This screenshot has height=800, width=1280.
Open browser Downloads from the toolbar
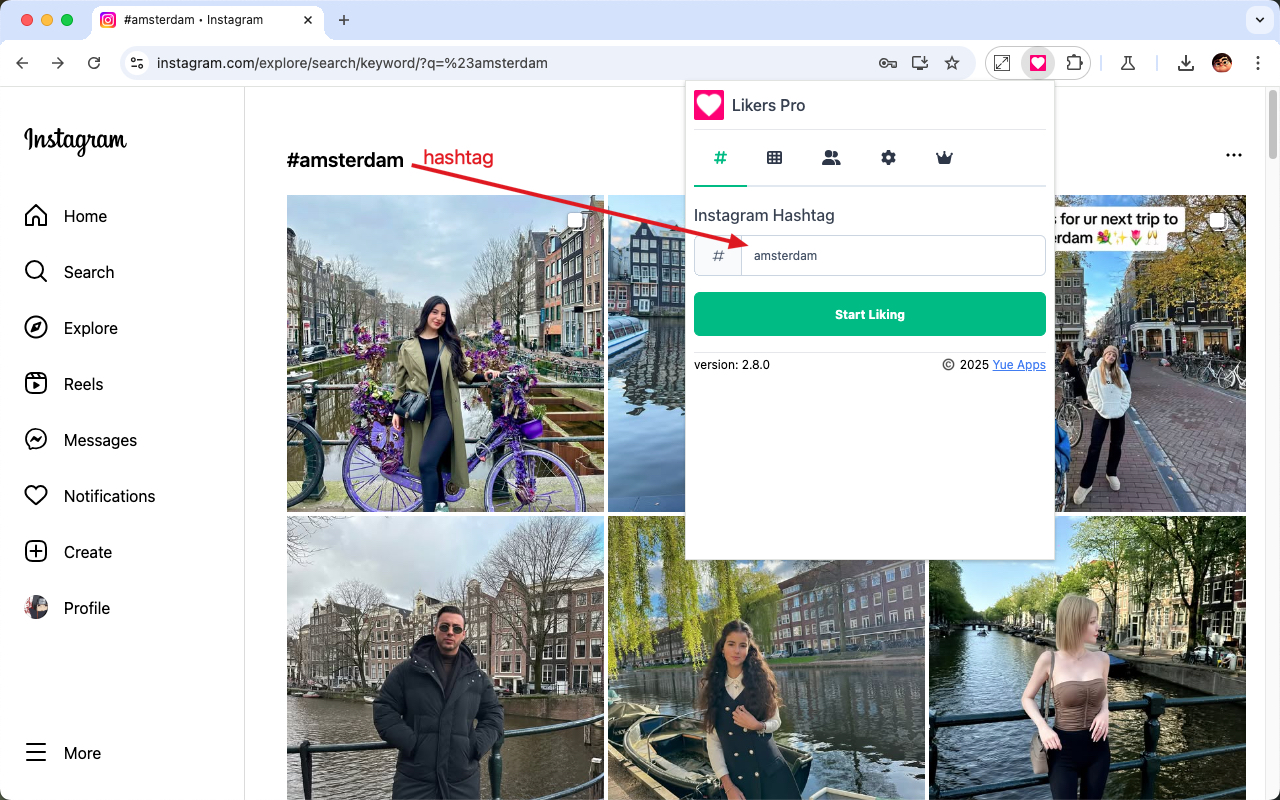(1186, 62)
